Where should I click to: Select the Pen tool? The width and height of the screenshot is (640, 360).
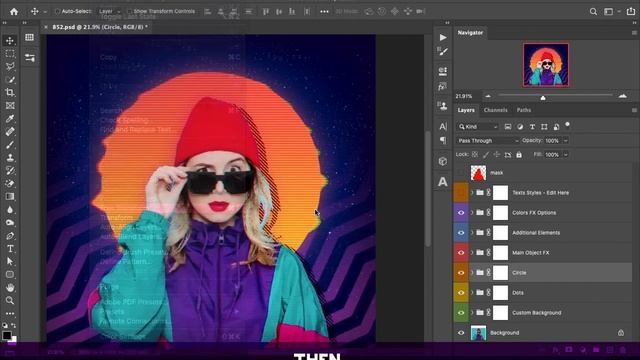pyautogui.click(x=10, y=236)
